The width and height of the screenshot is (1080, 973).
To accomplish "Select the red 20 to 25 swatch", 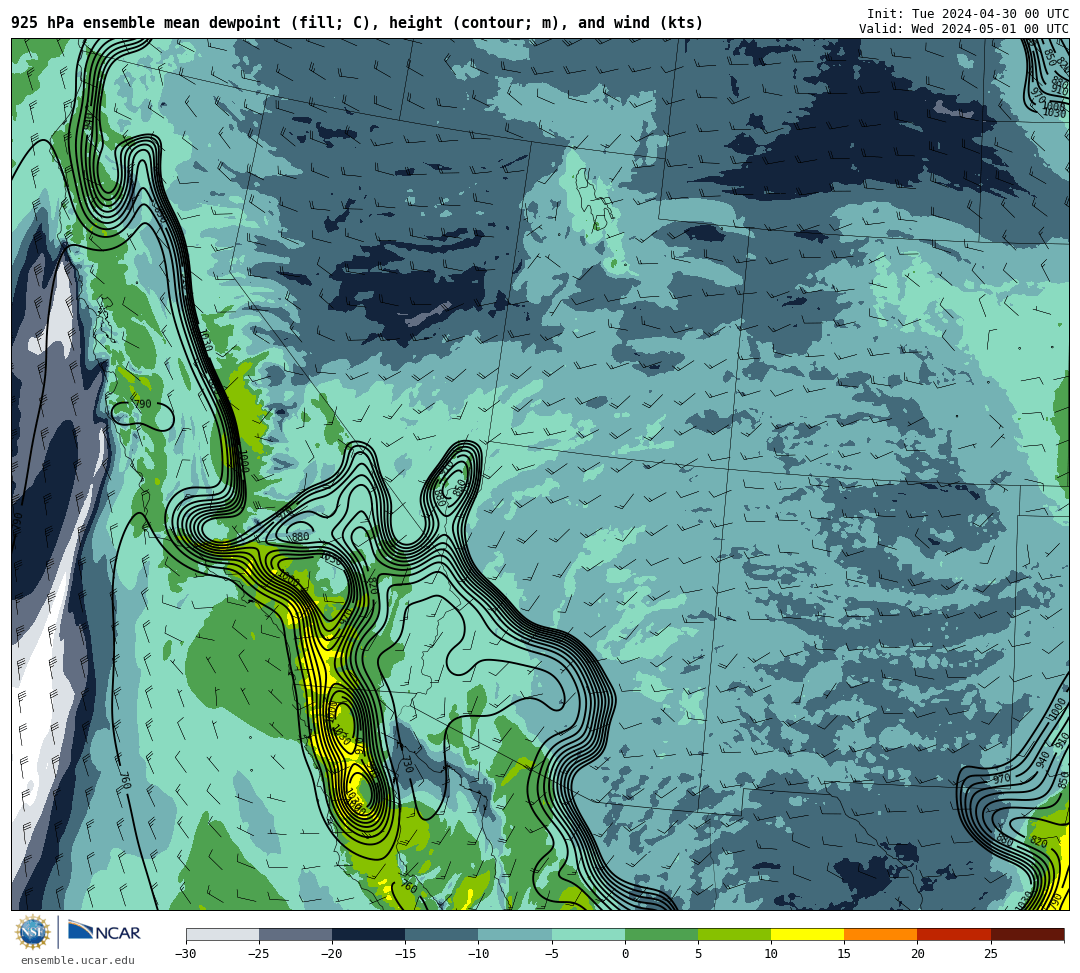I will [x=954, y=934].
